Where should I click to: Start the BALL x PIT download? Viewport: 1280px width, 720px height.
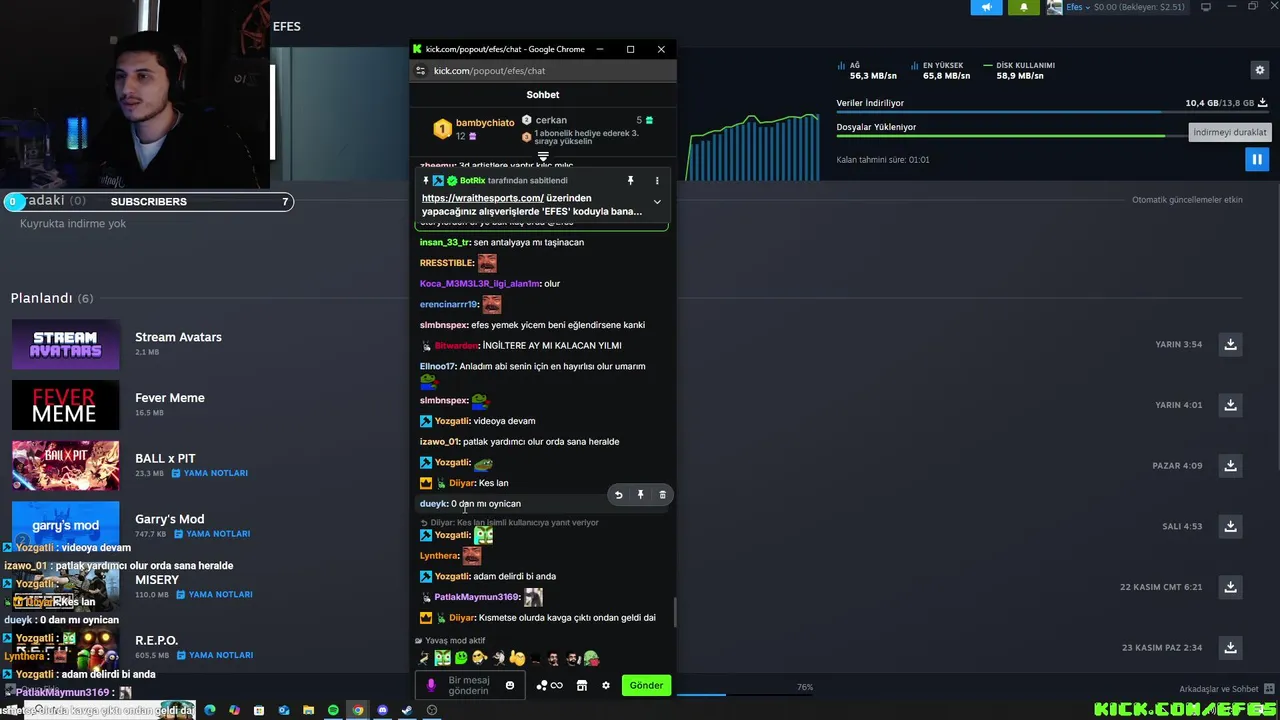[x=1230, y=465]
